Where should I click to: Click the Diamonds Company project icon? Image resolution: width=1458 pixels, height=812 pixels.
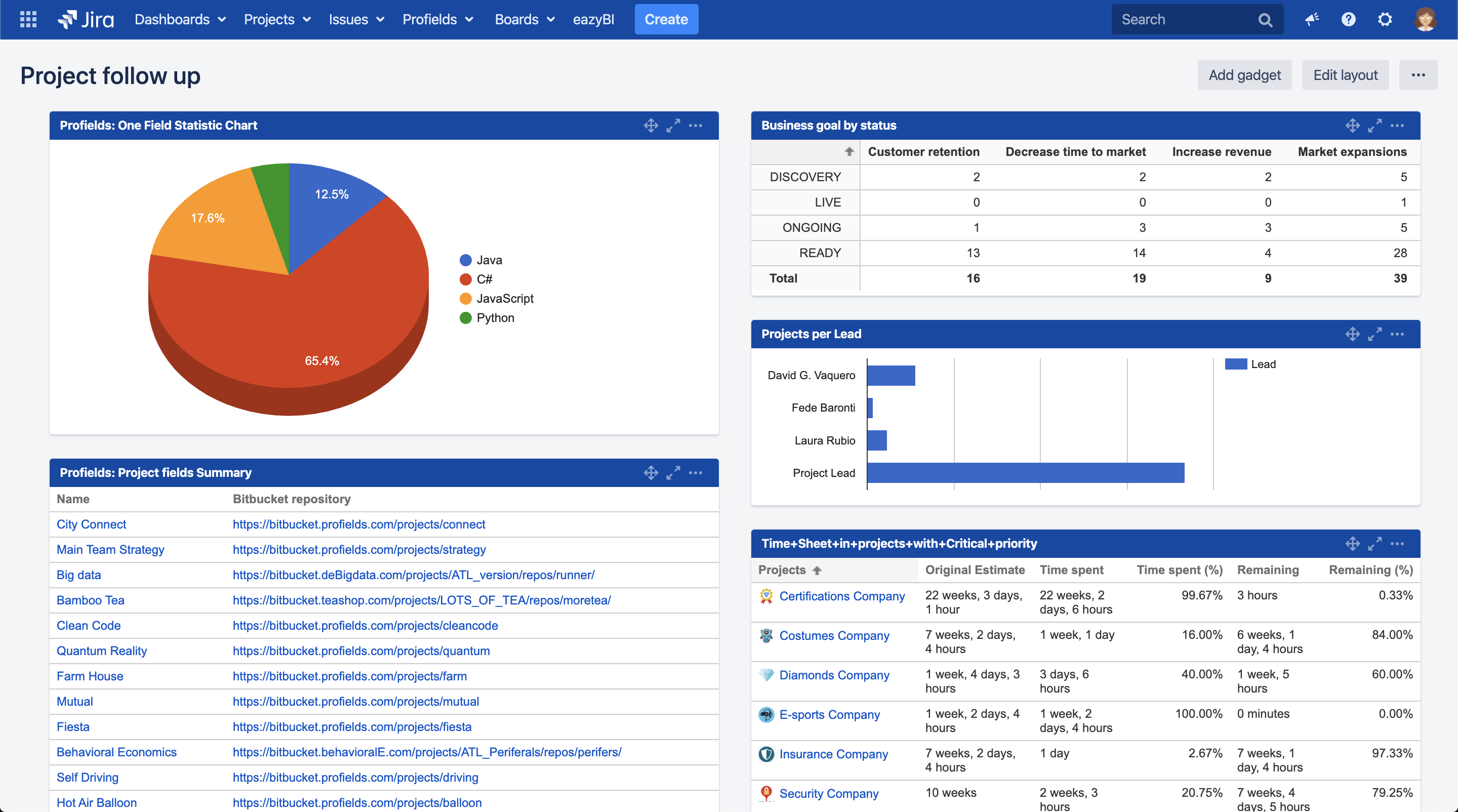click(x=766, y=675)
